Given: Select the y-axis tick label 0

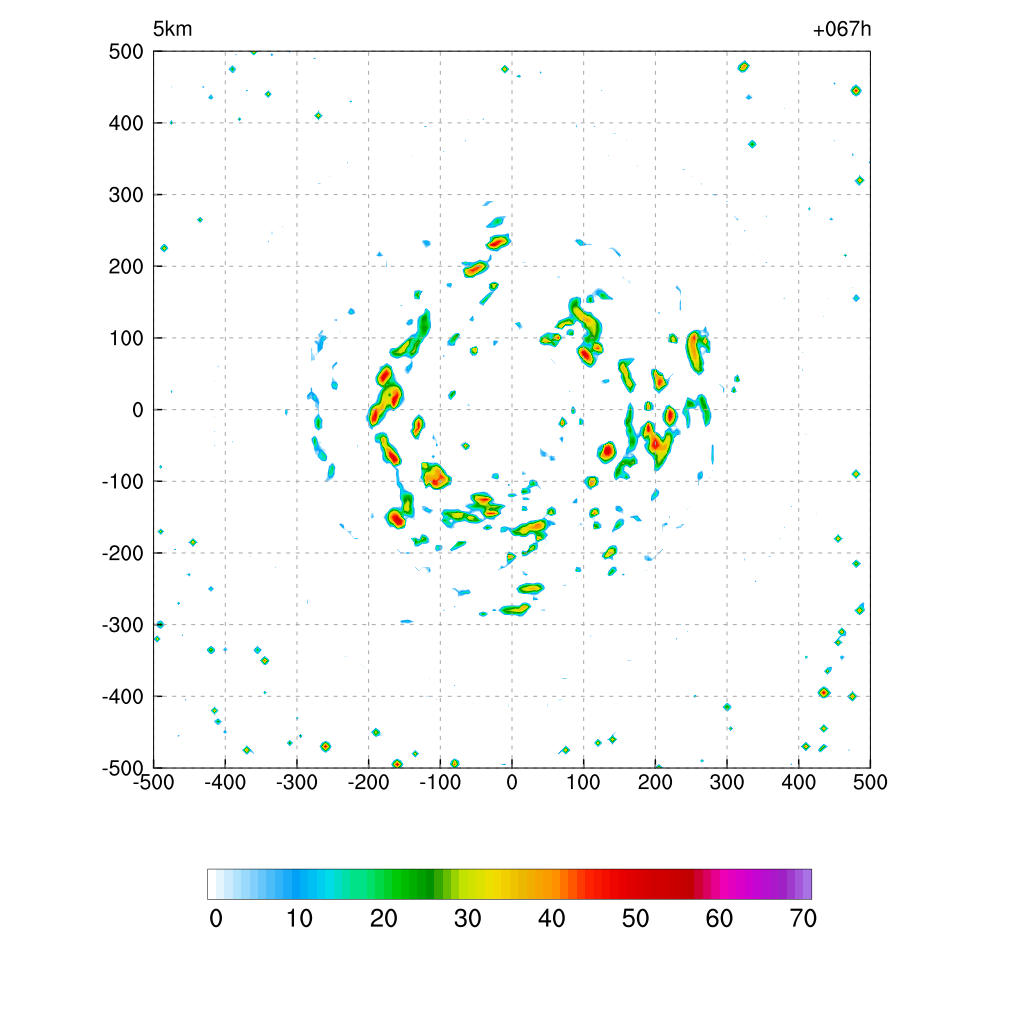Looking at the screenshot, I should 138,410.
